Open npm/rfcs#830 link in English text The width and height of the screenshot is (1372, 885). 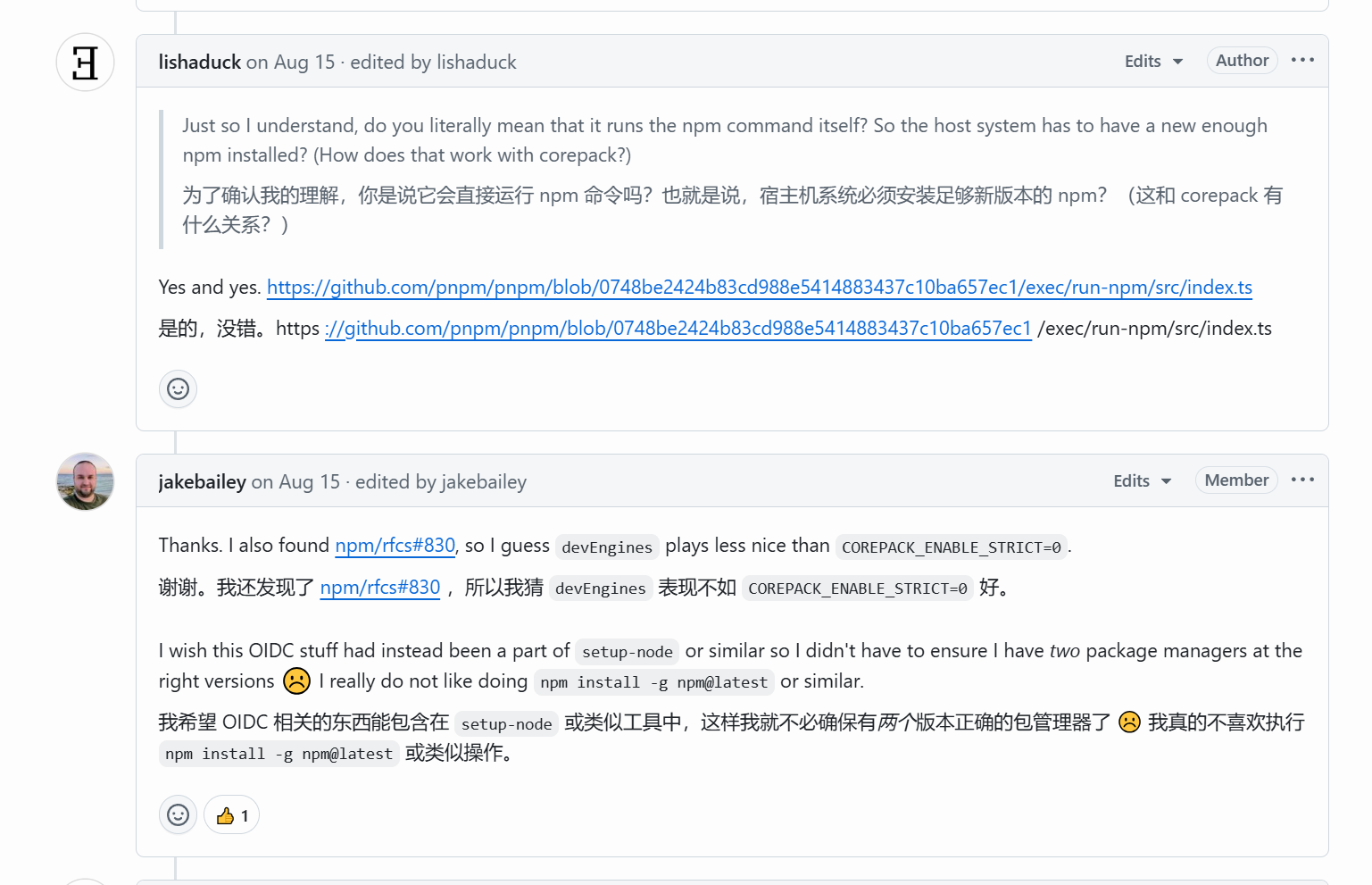(395, 546)
